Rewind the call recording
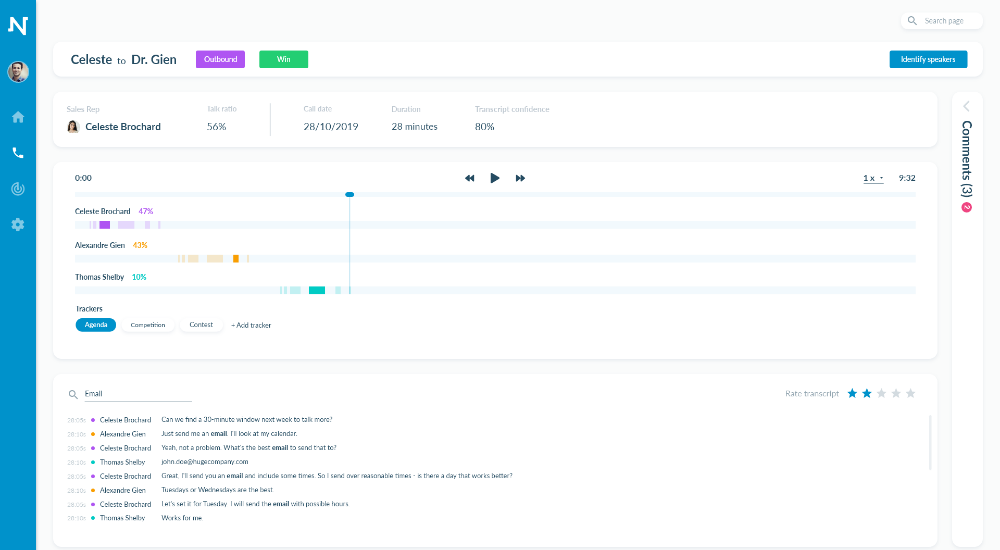This screenshot has width=1000, height=550. (470, 178)
